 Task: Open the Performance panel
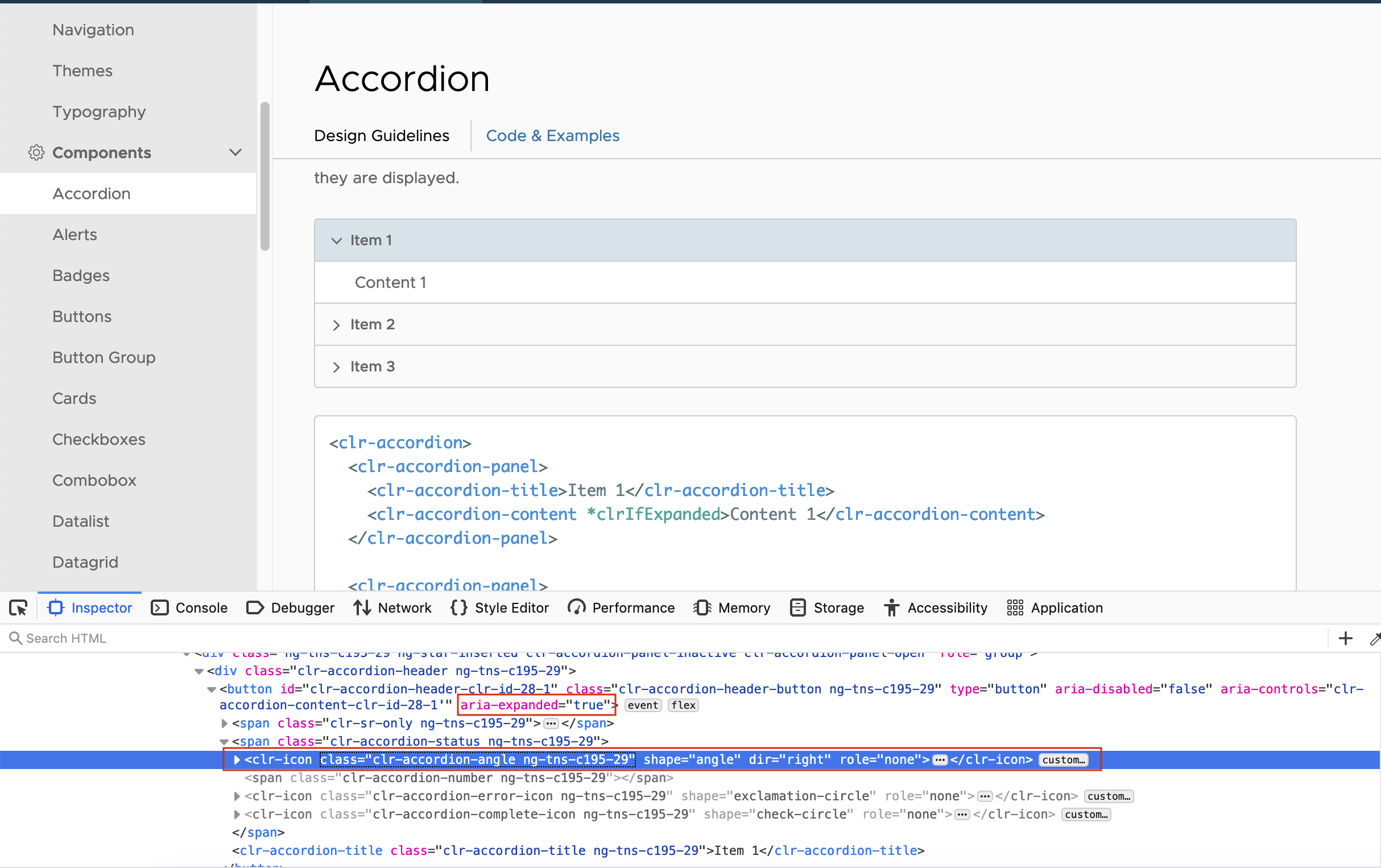point(621,607)
